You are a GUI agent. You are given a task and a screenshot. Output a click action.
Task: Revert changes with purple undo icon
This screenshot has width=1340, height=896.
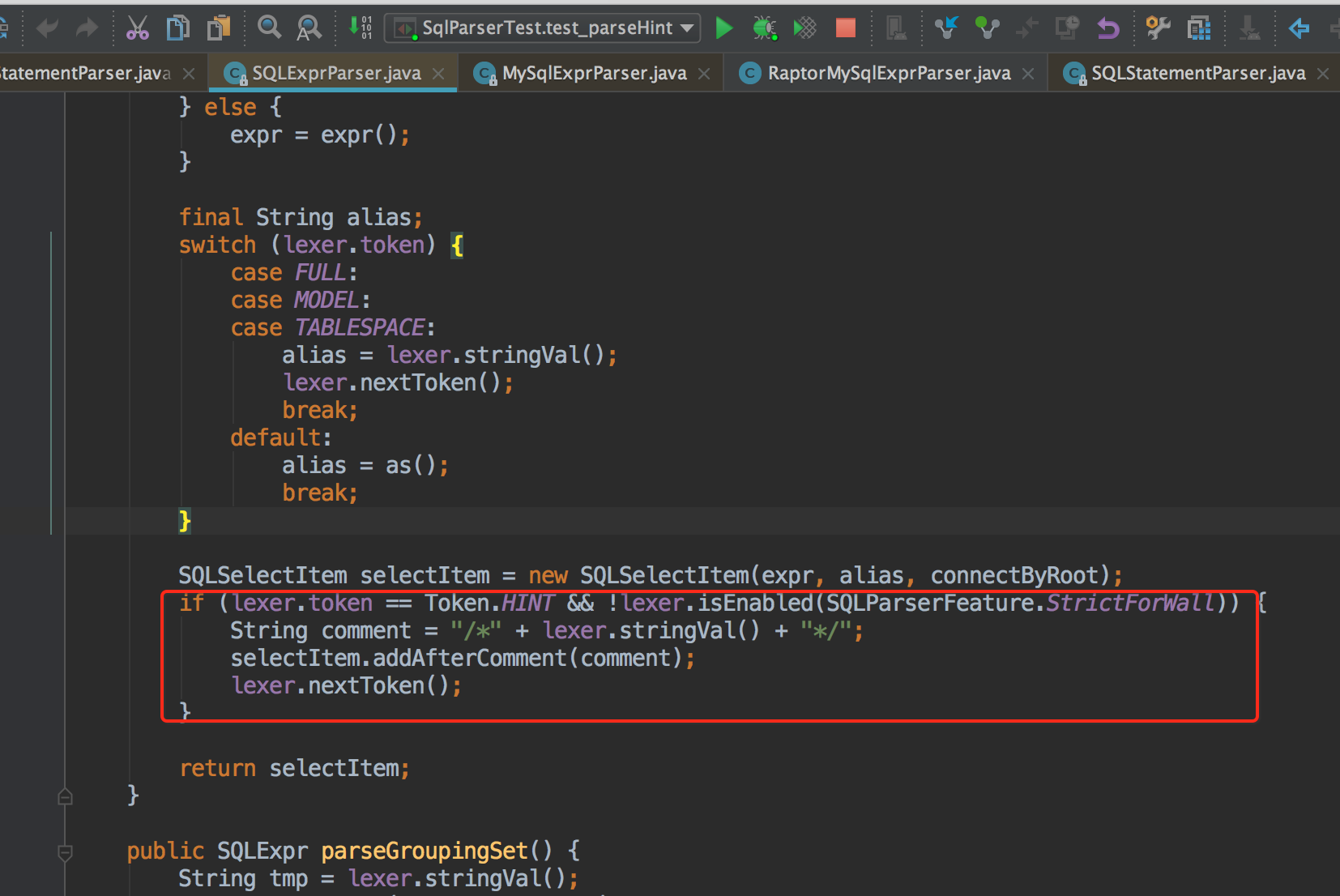point(1107,28)
